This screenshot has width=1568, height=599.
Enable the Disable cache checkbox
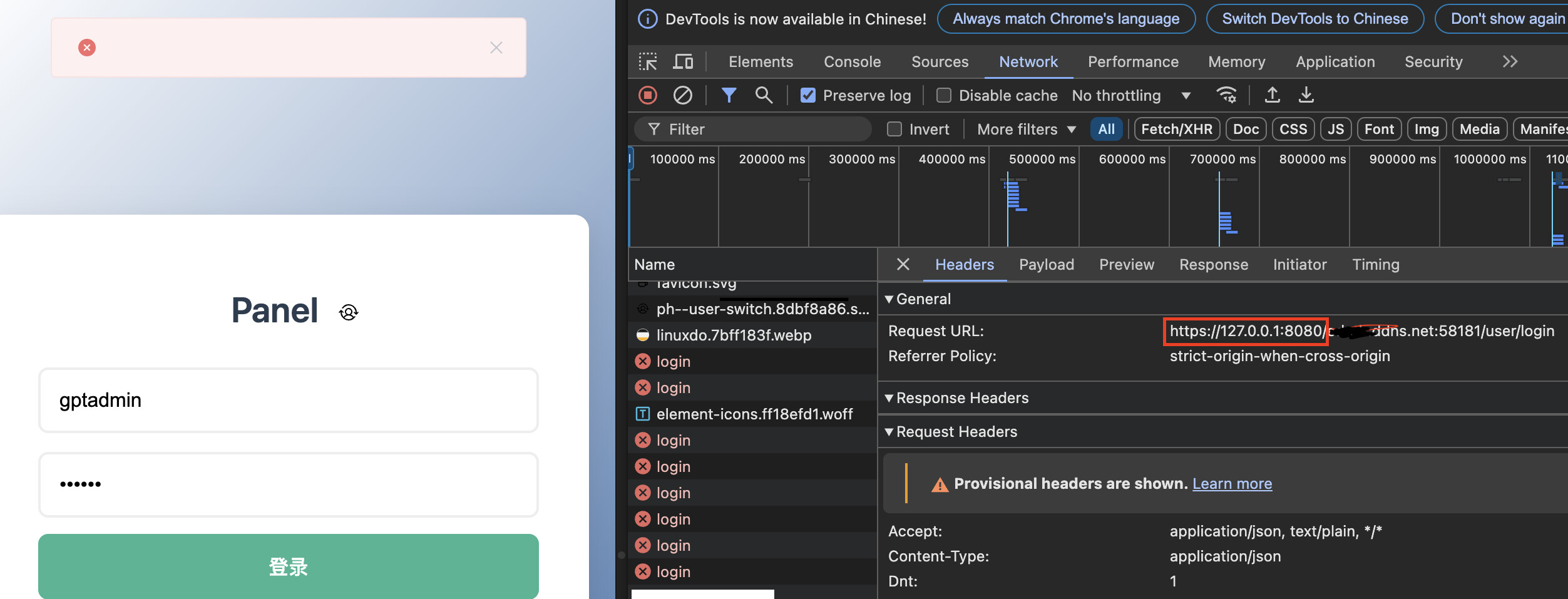tap(944, 95)
